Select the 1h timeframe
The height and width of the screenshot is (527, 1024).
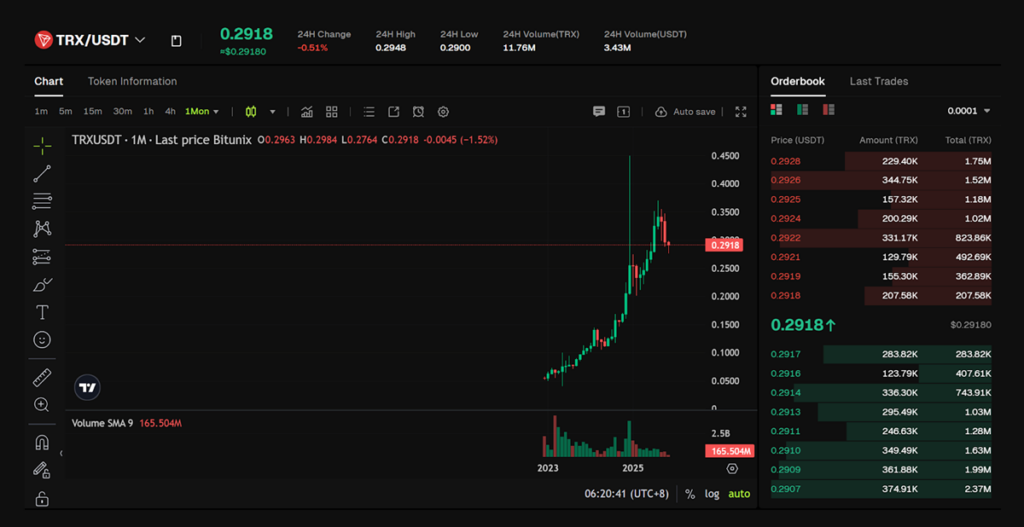pyautogui.click(x=149, y=112)
